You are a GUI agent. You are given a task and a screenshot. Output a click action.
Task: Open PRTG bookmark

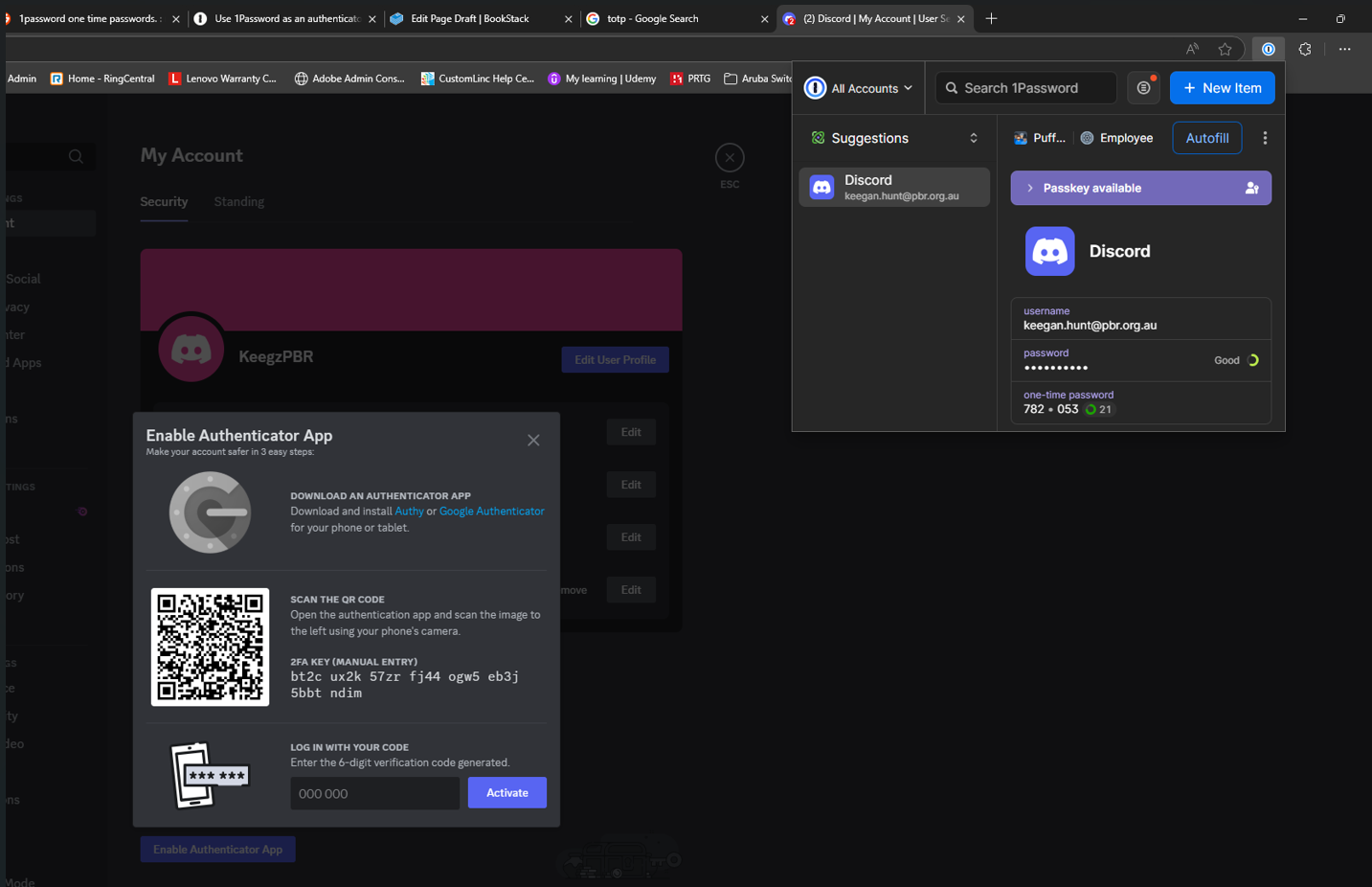click(690, 79)
